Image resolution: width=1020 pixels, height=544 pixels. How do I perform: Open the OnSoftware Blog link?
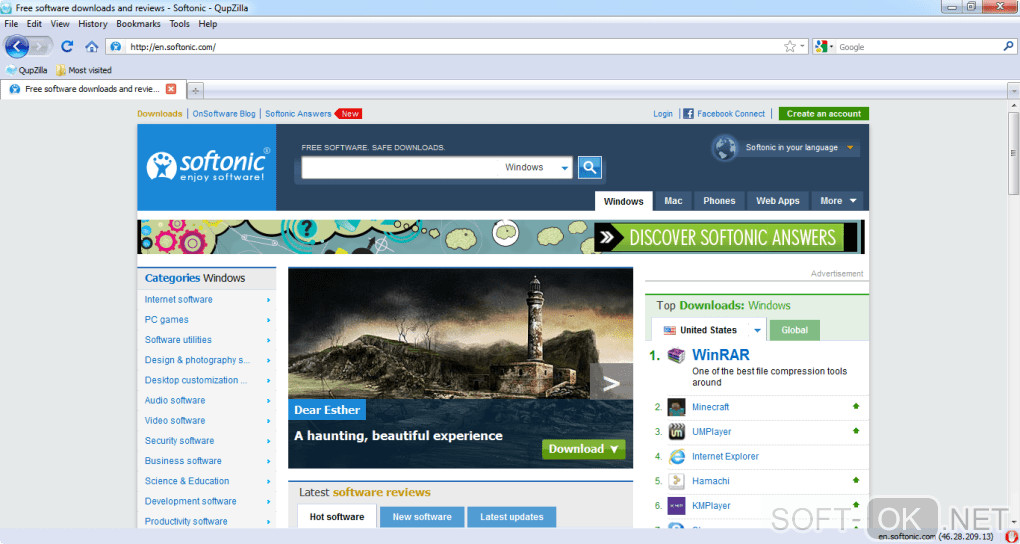(224, 113)
